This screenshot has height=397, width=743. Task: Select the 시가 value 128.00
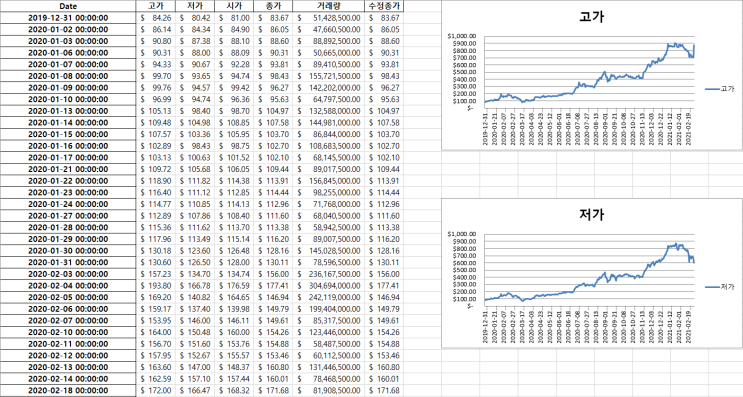(x=234, y=262)
